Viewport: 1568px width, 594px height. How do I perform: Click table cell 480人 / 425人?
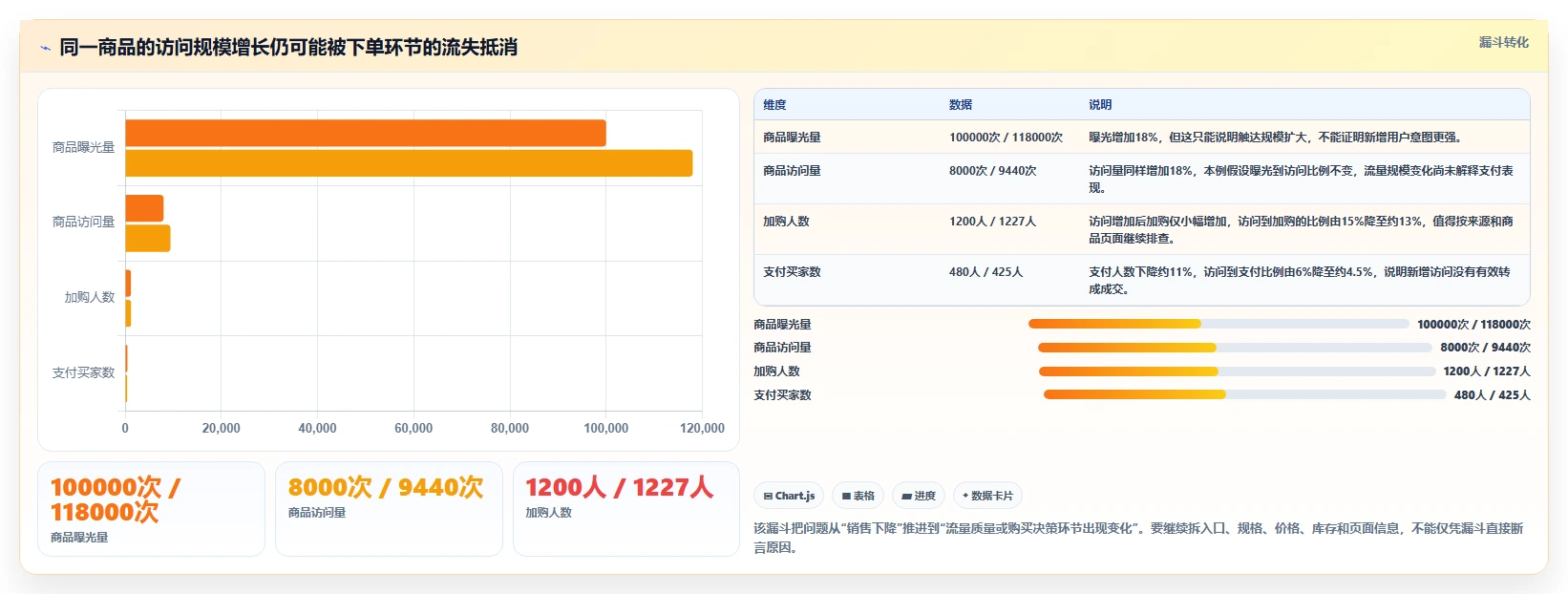[x=985, y=272]
